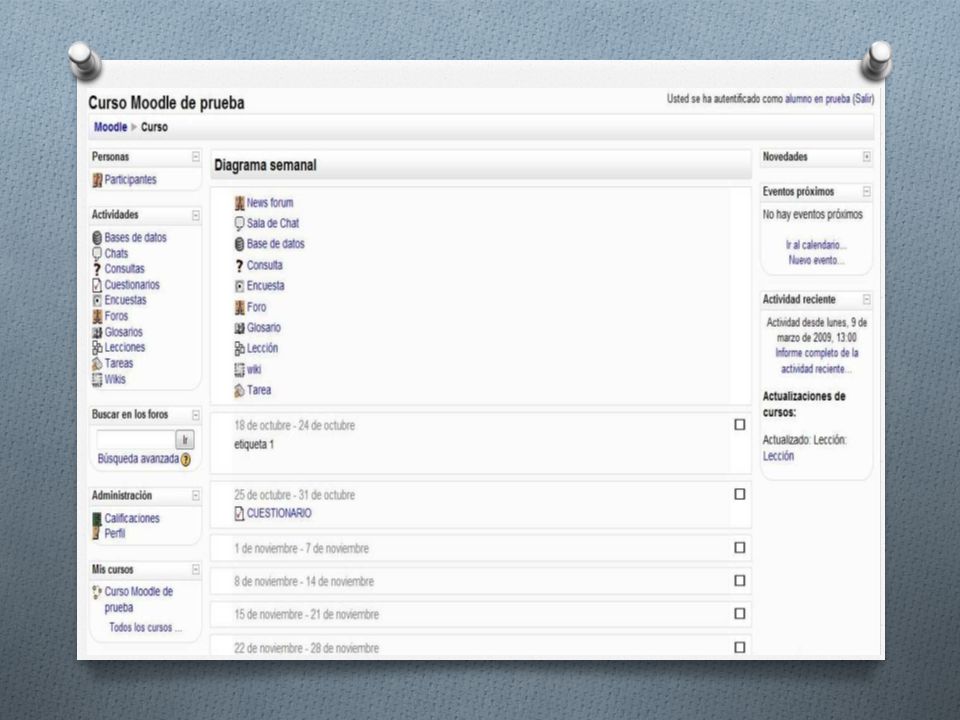The height and width of the screenshot is (720, 960).
Task: Click the News forum icon
Action: click(239, 203)
